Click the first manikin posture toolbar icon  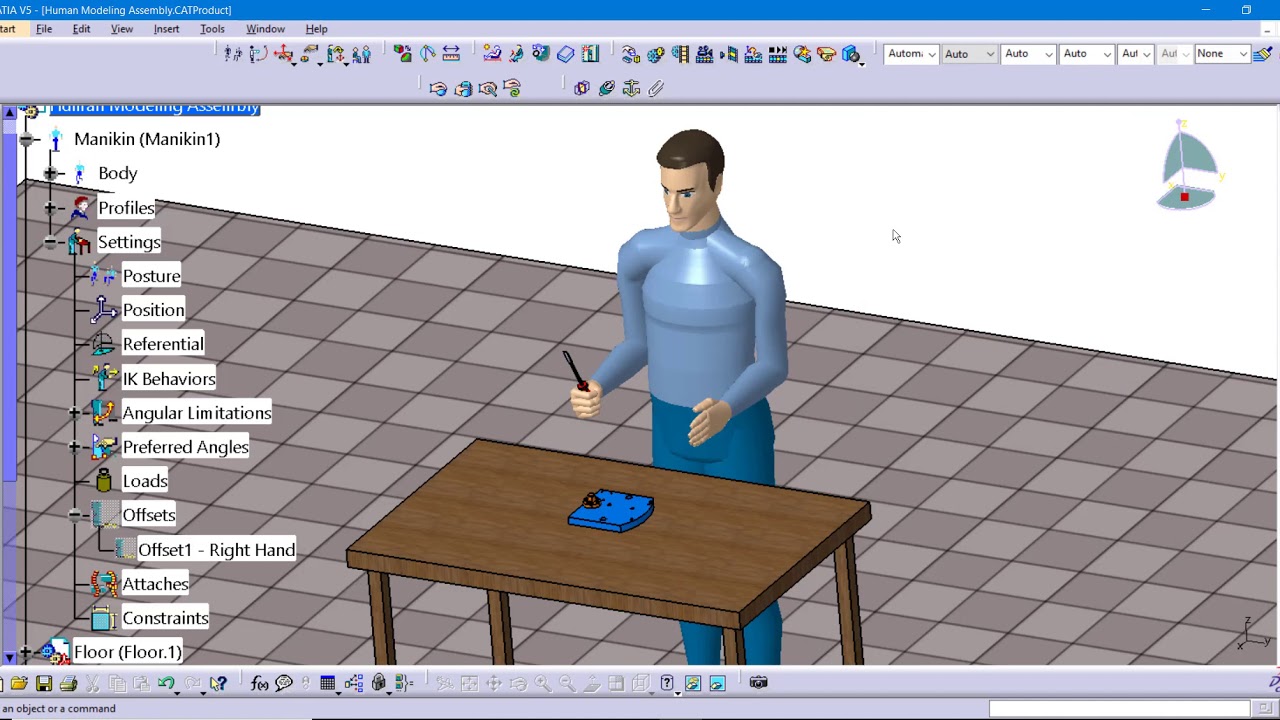231,53
